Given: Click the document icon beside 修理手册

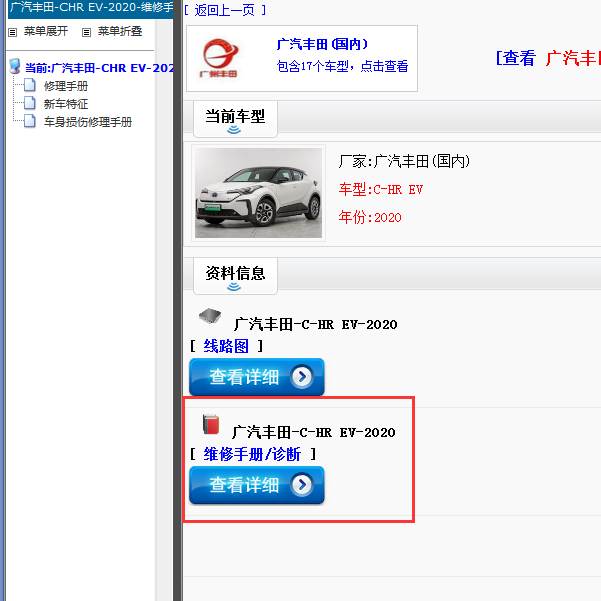Looking at the screenshot, I should [x=30, y=85].
